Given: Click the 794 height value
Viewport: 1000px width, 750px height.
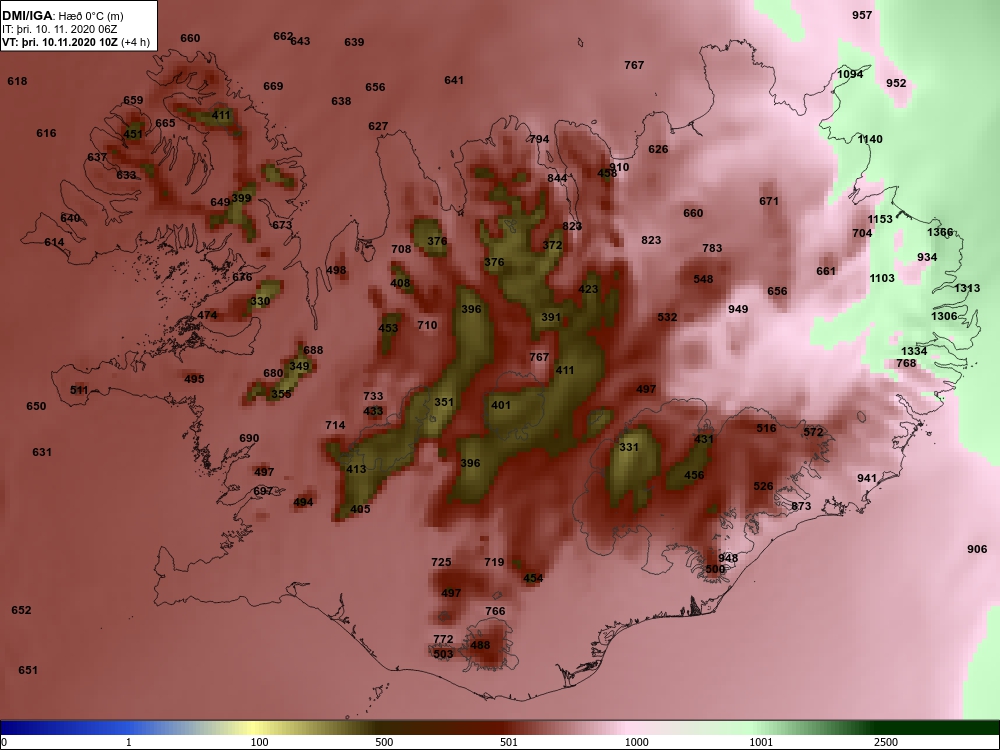Looking at the screenshot, I should pyautogui.click(x=539, y=139).
